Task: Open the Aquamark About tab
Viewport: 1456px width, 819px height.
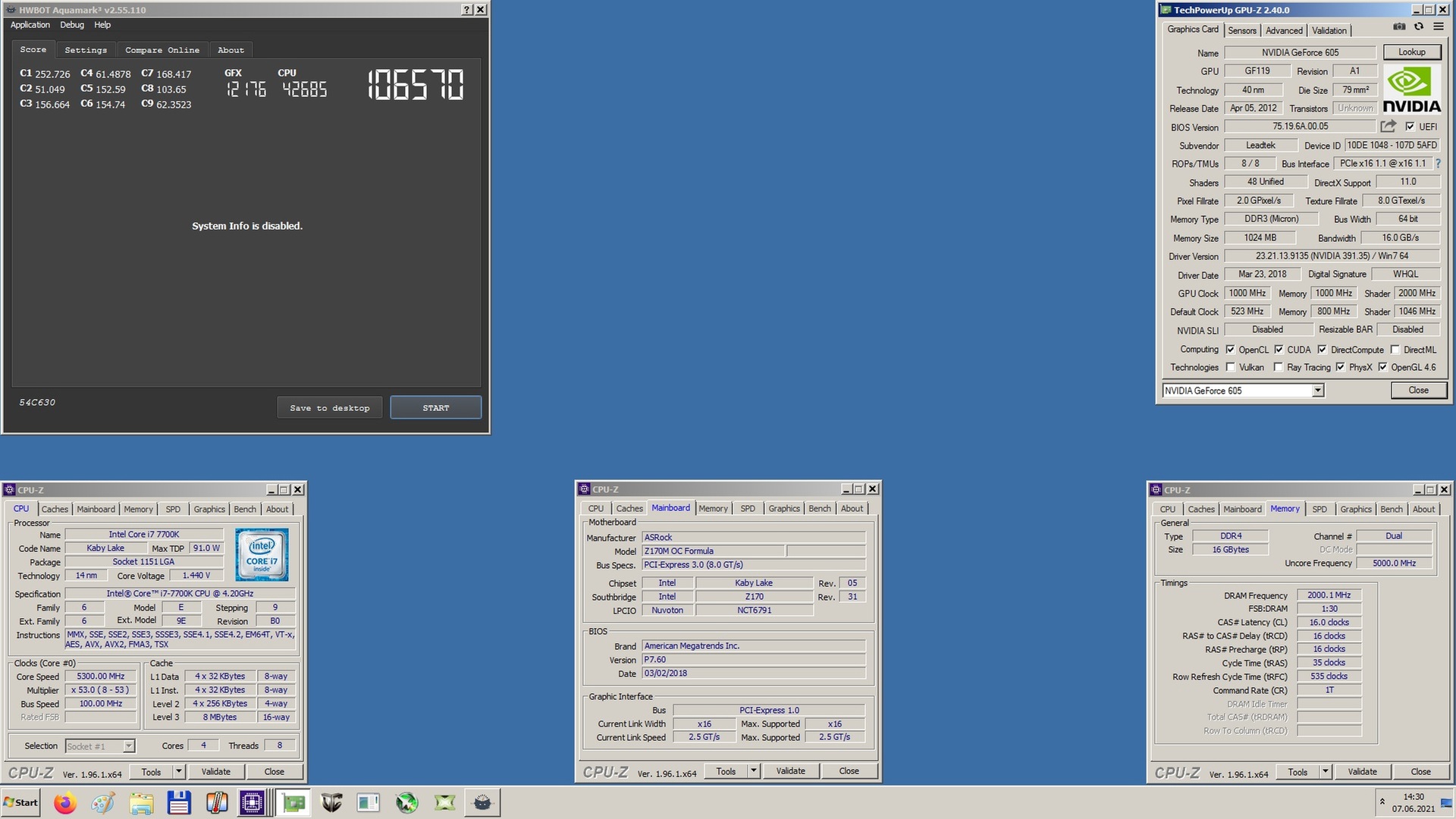Action: pyautogui.click(x=231, y=50)
